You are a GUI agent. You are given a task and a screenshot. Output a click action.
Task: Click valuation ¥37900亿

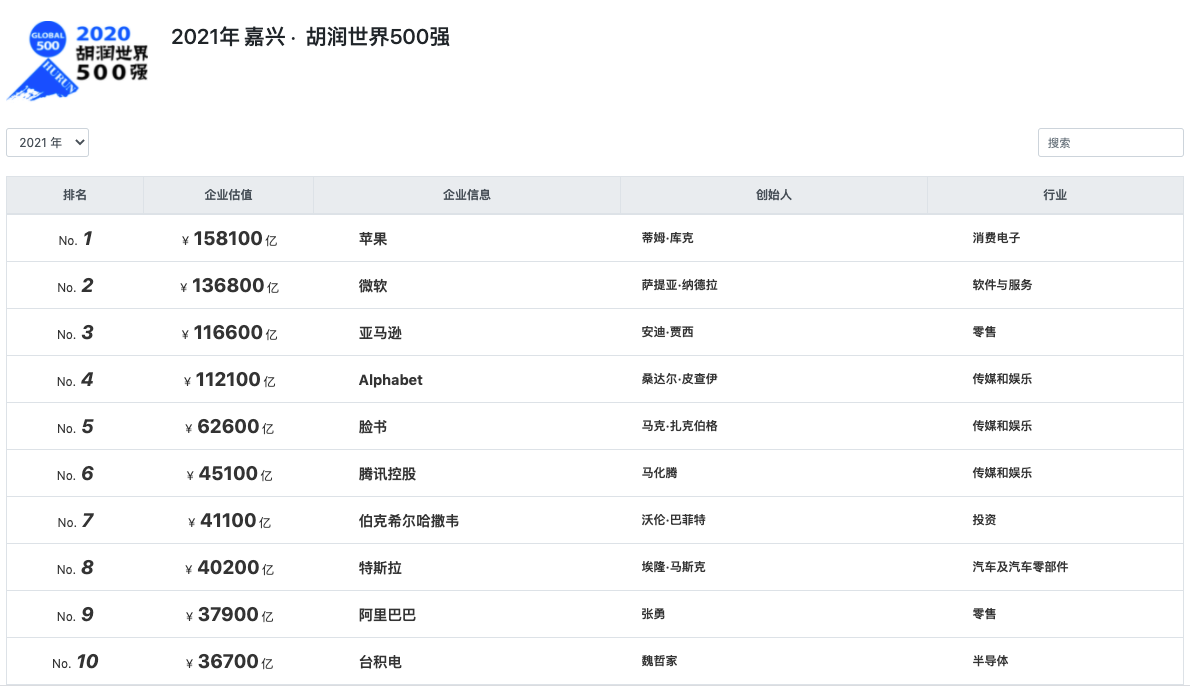(x=229, y=616)
